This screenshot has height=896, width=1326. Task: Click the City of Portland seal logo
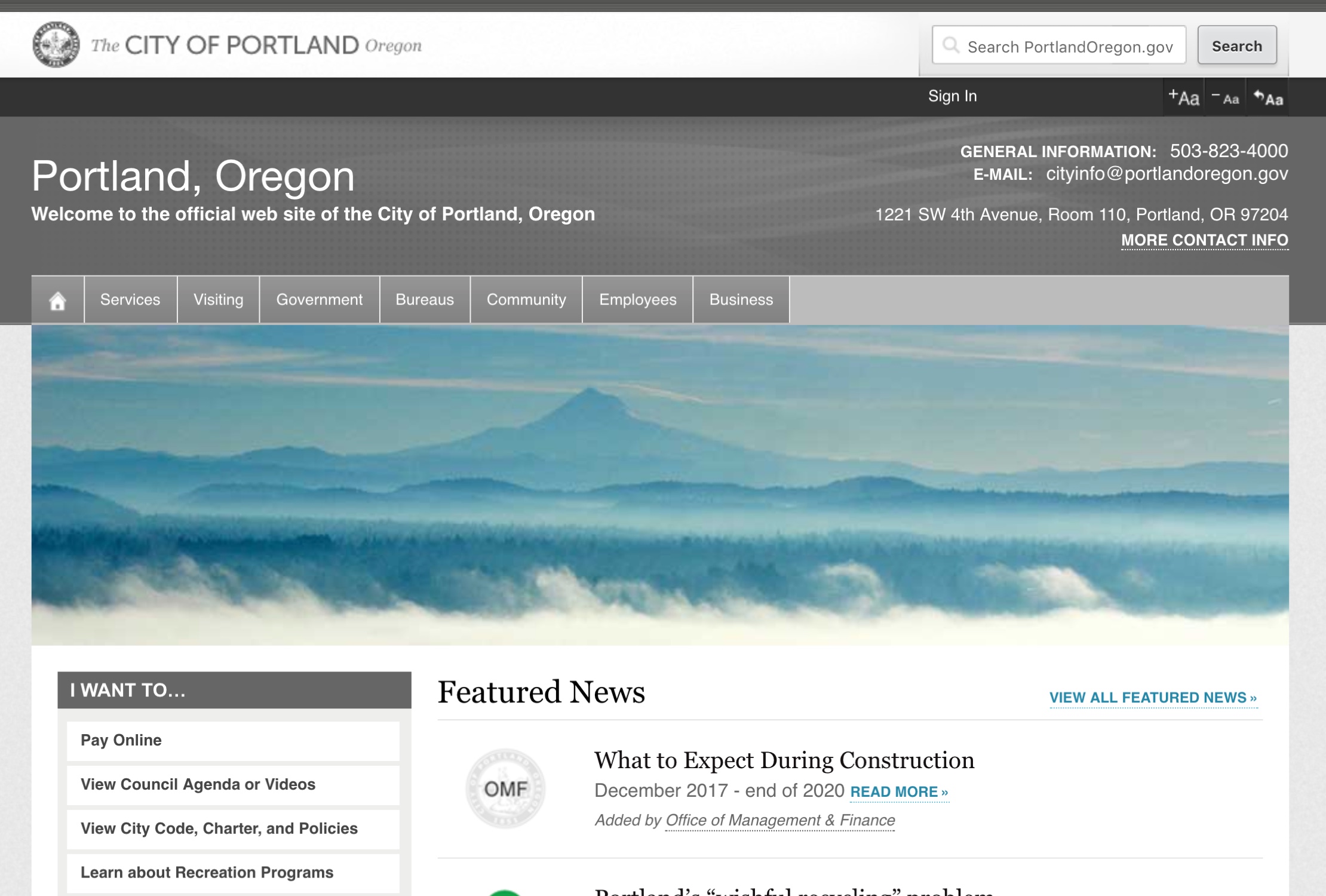(x=56, y=45)
